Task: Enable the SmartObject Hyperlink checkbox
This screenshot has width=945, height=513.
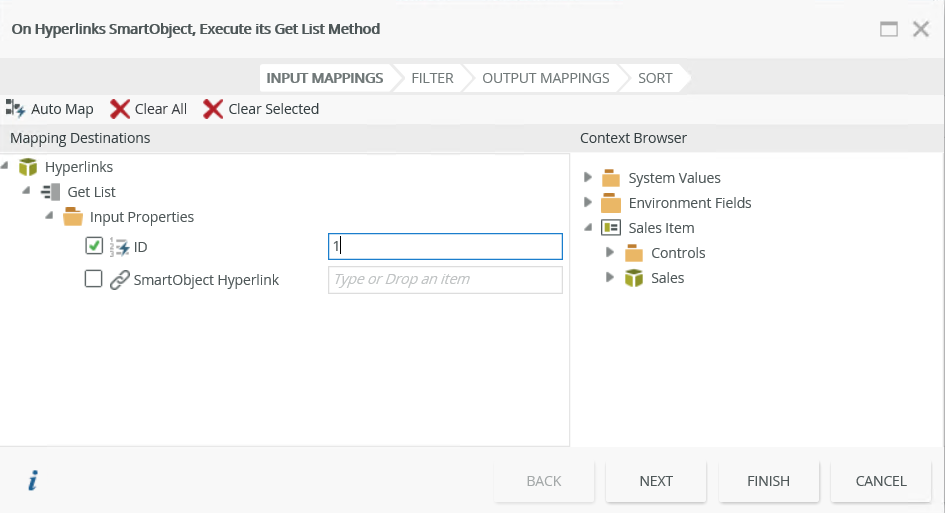Action: click(x=94, y=280)
